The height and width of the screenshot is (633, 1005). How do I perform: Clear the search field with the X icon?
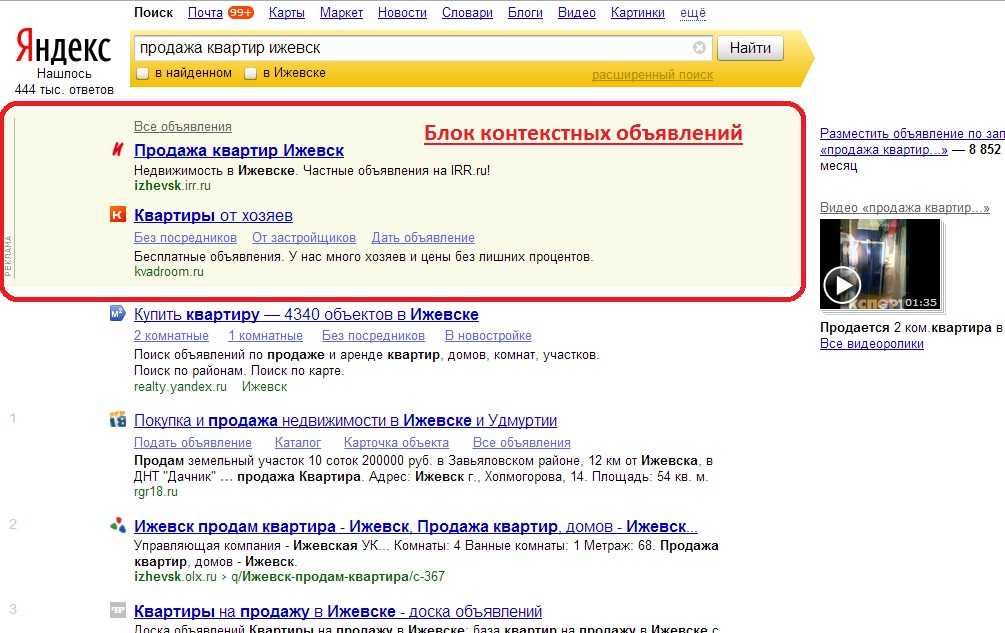[x=699, y=47]
